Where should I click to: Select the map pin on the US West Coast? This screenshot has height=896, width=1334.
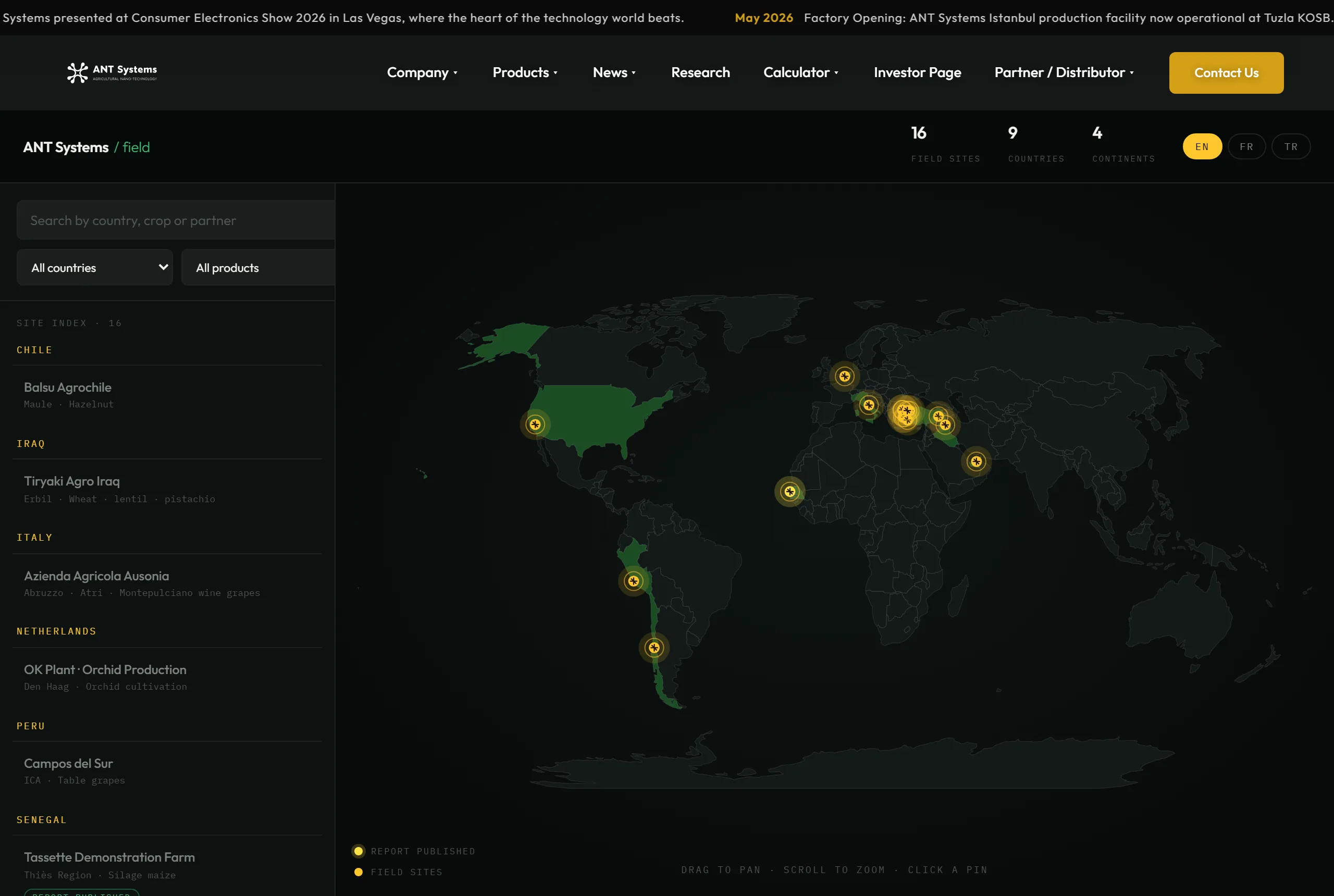[x=535, y=425]
